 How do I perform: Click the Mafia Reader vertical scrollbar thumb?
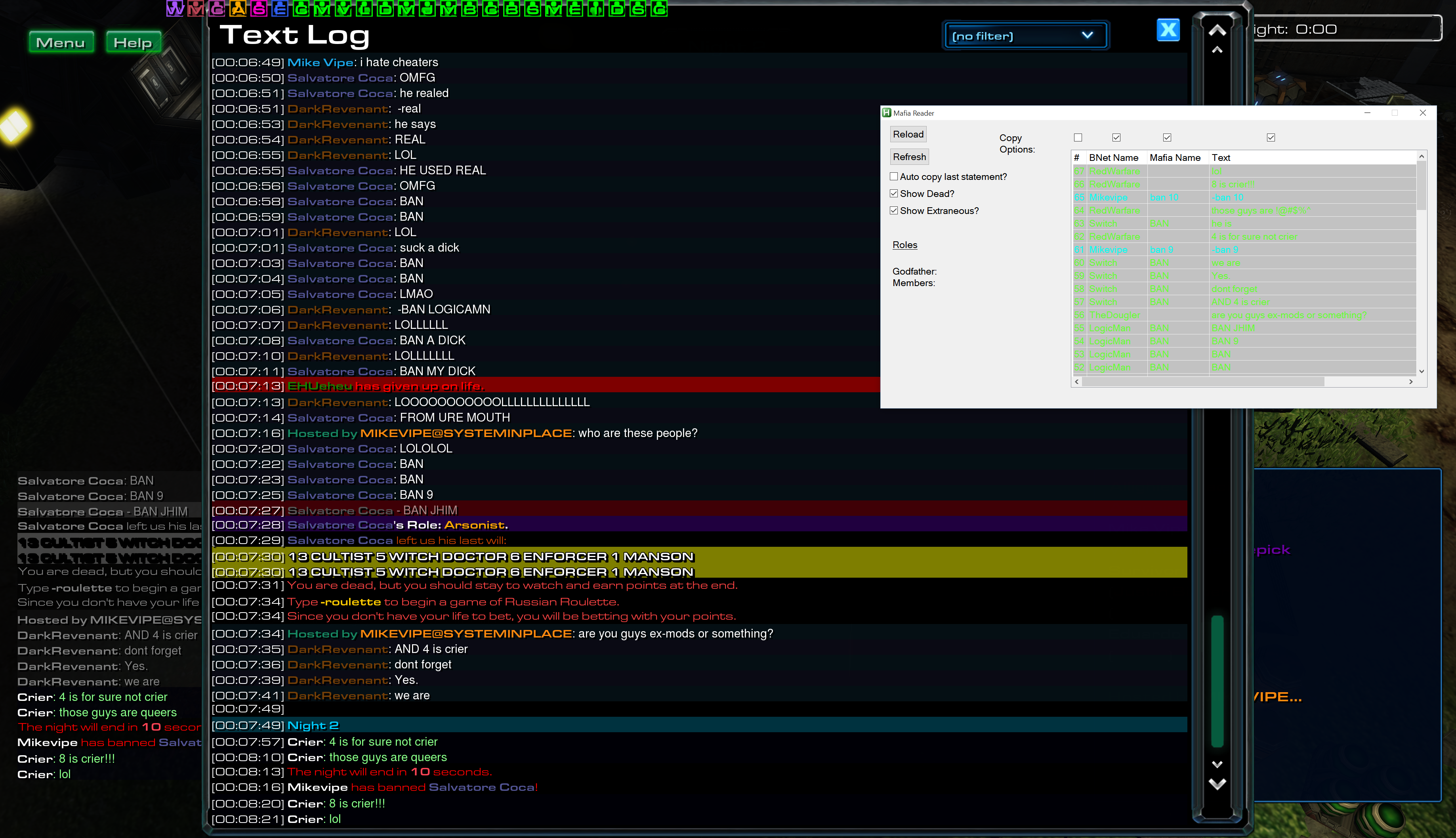click(x=1422, y=185)
